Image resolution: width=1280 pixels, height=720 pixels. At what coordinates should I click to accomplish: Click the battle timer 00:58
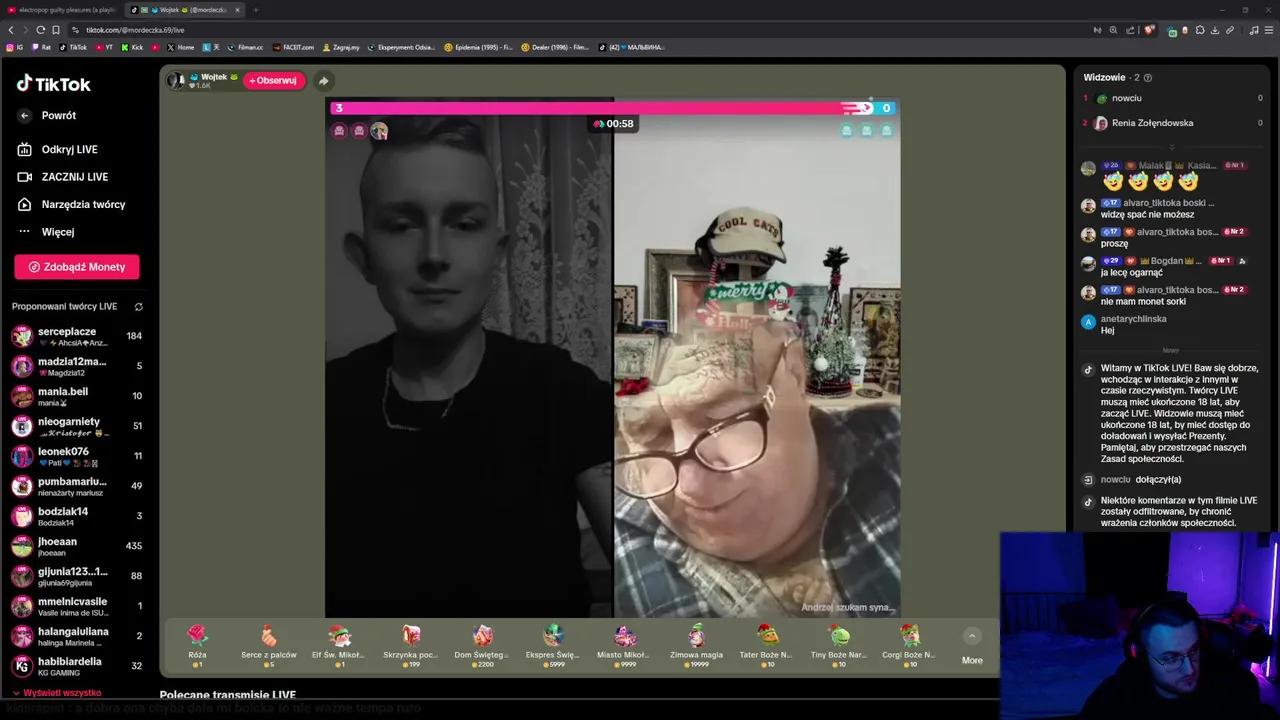point(614,124)
